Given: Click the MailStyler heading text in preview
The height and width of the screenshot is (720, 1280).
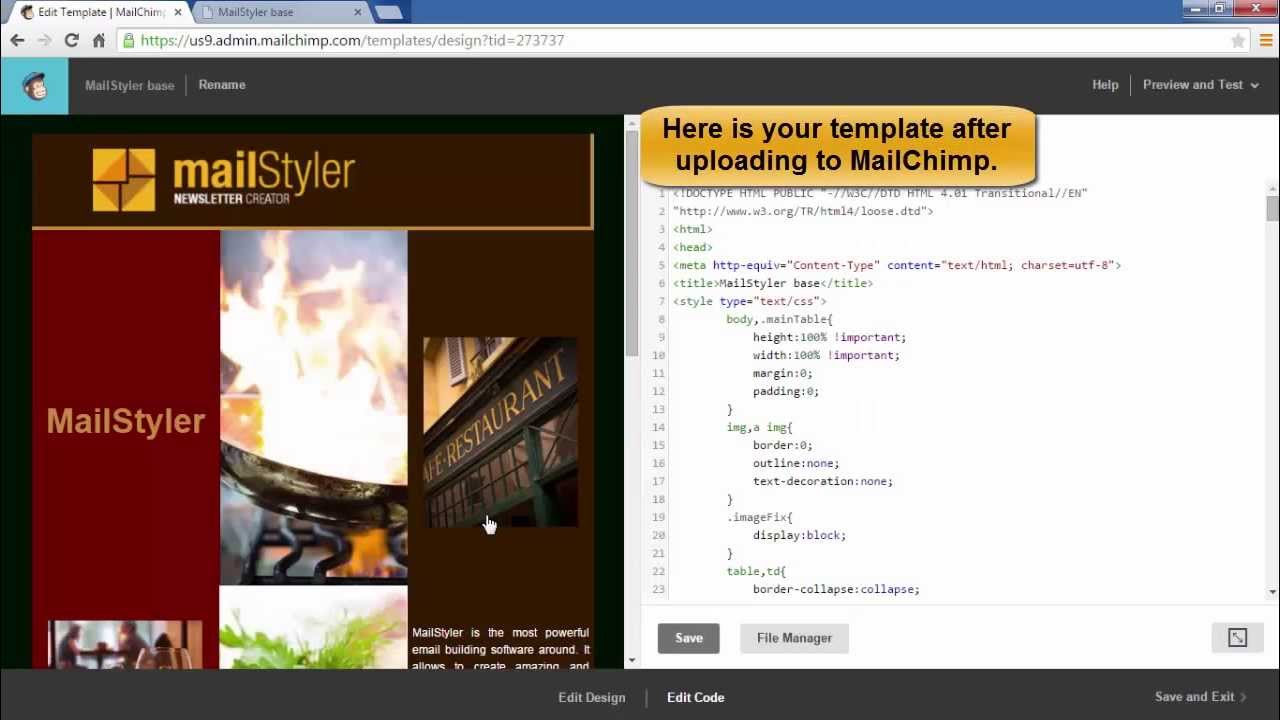Looking at the screenshot, I should (x=126, y=421).
